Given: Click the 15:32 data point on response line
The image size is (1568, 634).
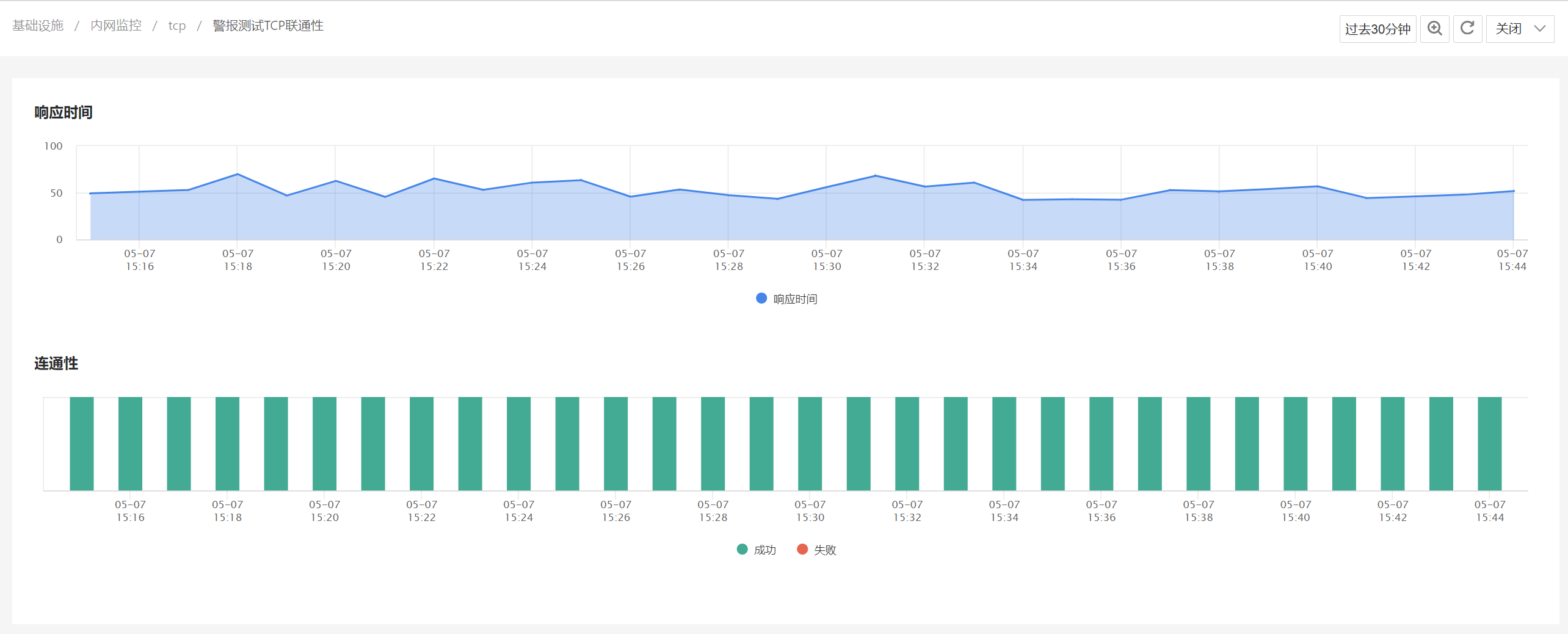Looking at the screenshot, I should point(924,186).
